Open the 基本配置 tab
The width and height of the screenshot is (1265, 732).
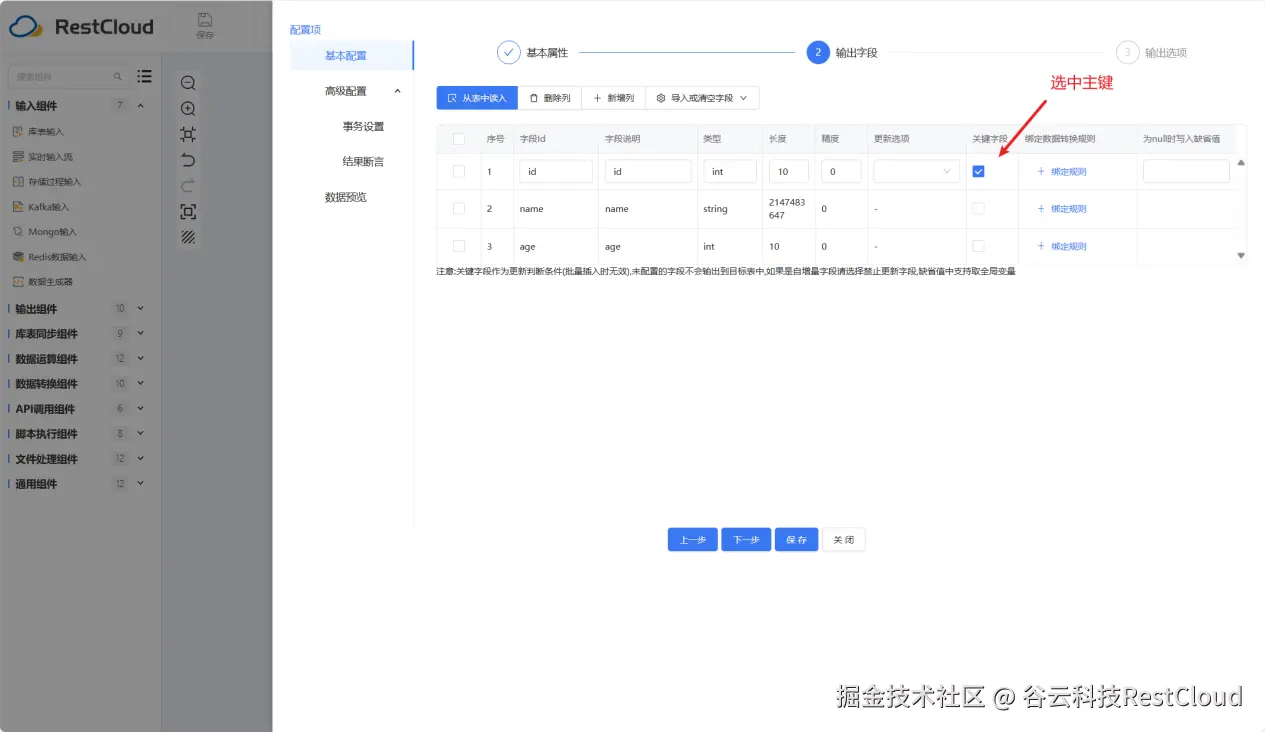351,56
